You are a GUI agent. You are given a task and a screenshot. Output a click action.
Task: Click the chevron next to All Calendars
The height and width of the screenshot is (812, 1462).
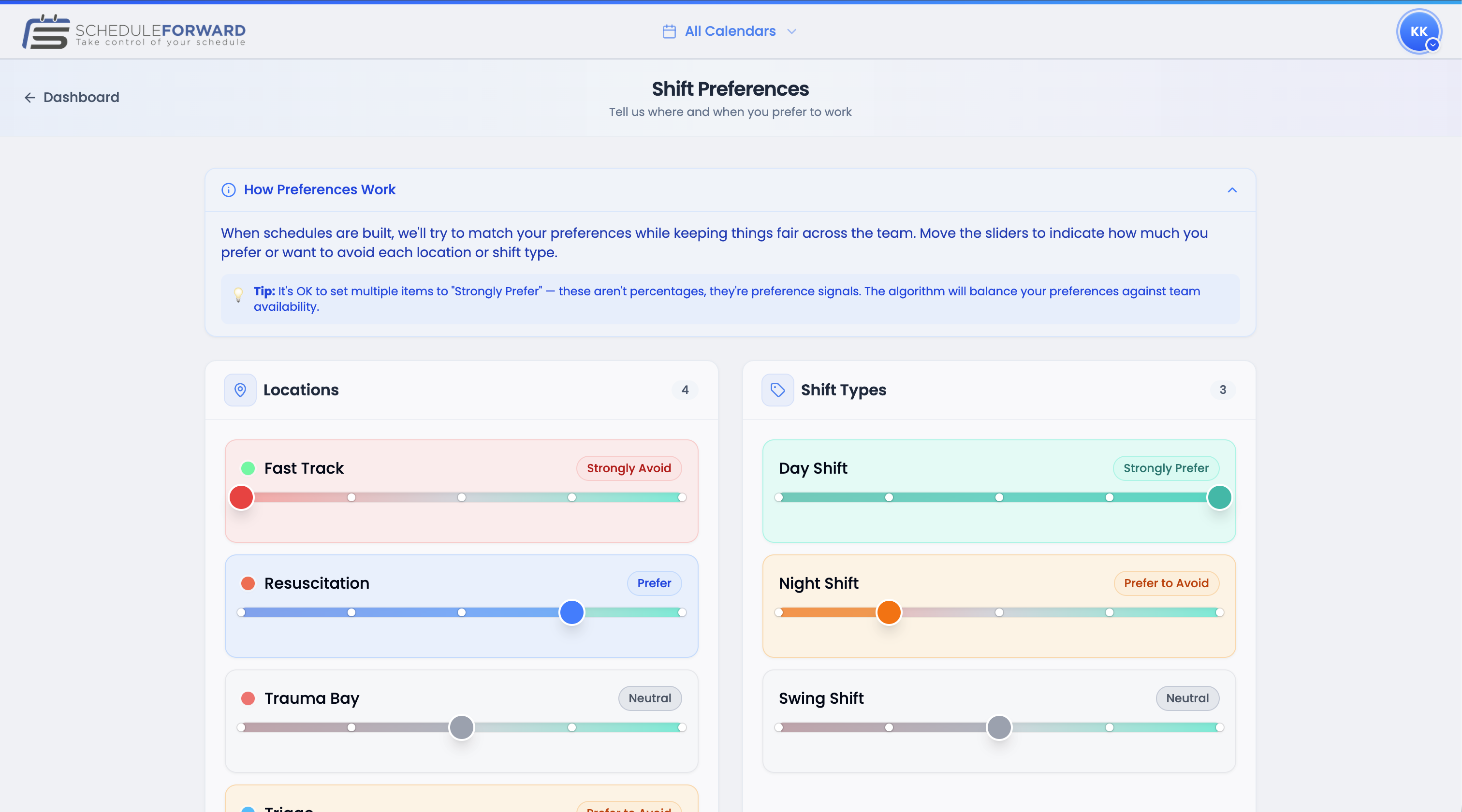point(792,31)
